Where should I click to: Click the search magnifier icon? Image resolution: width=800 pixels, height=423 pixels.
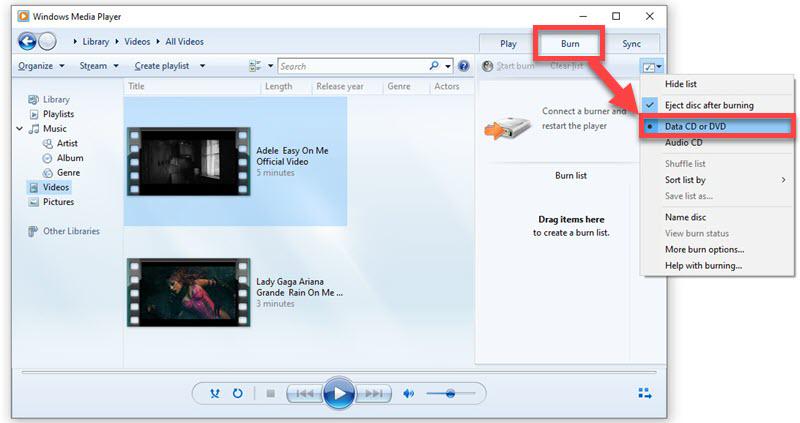[x=434, y=66]
